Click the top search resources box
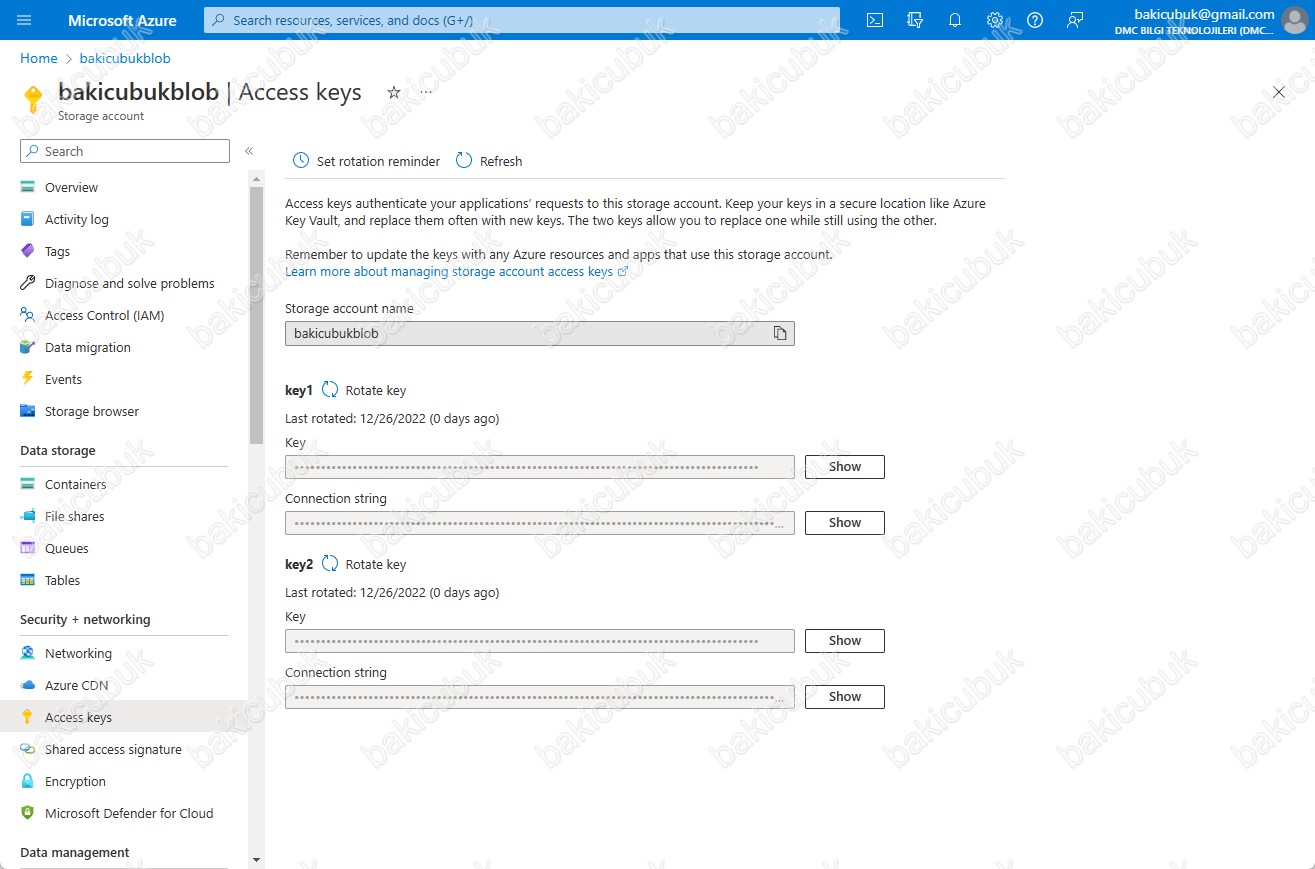Screen dimensions: 1315x869 522,20
